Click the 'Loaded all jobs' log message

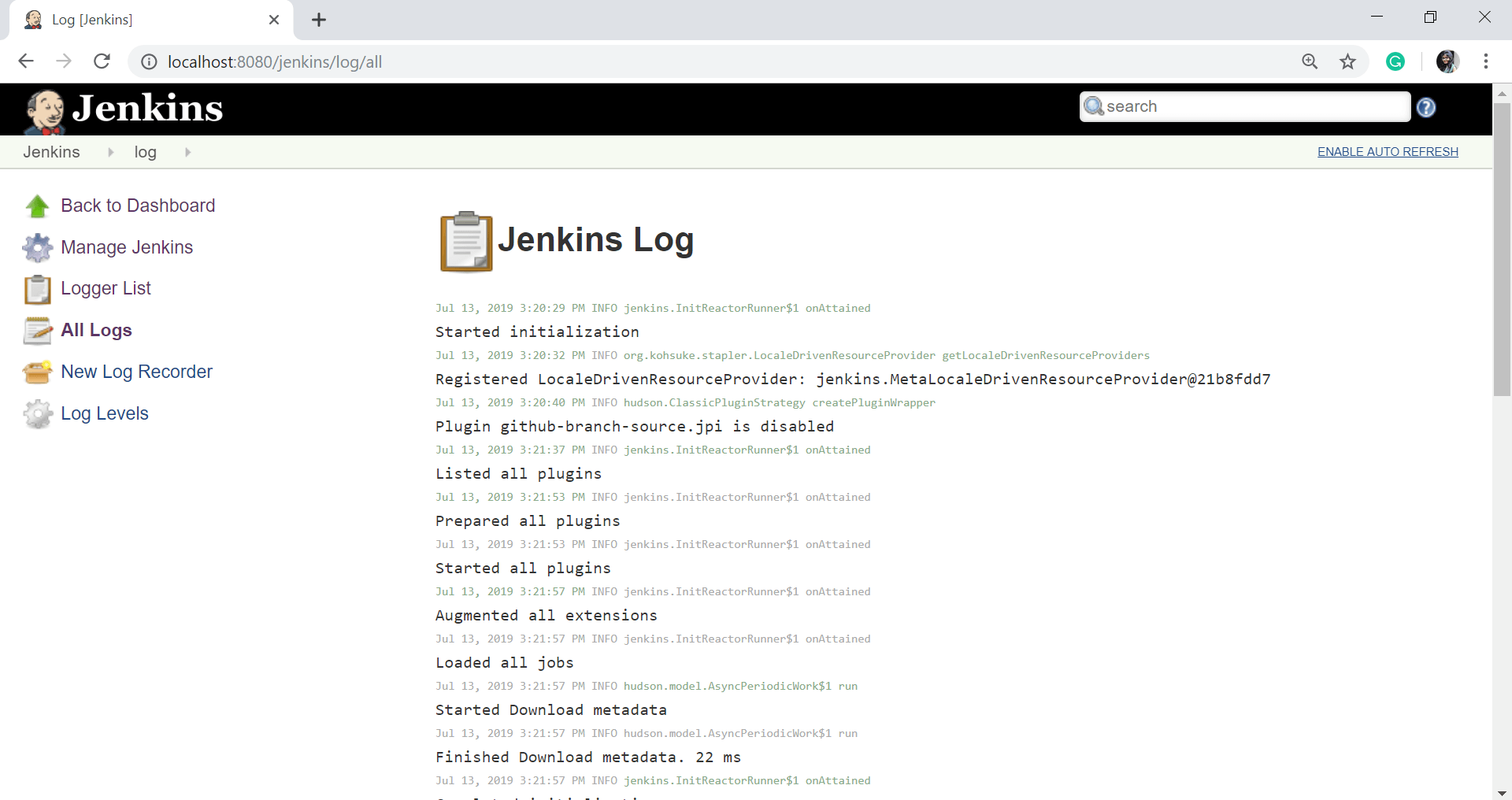(x=505, y=662)
